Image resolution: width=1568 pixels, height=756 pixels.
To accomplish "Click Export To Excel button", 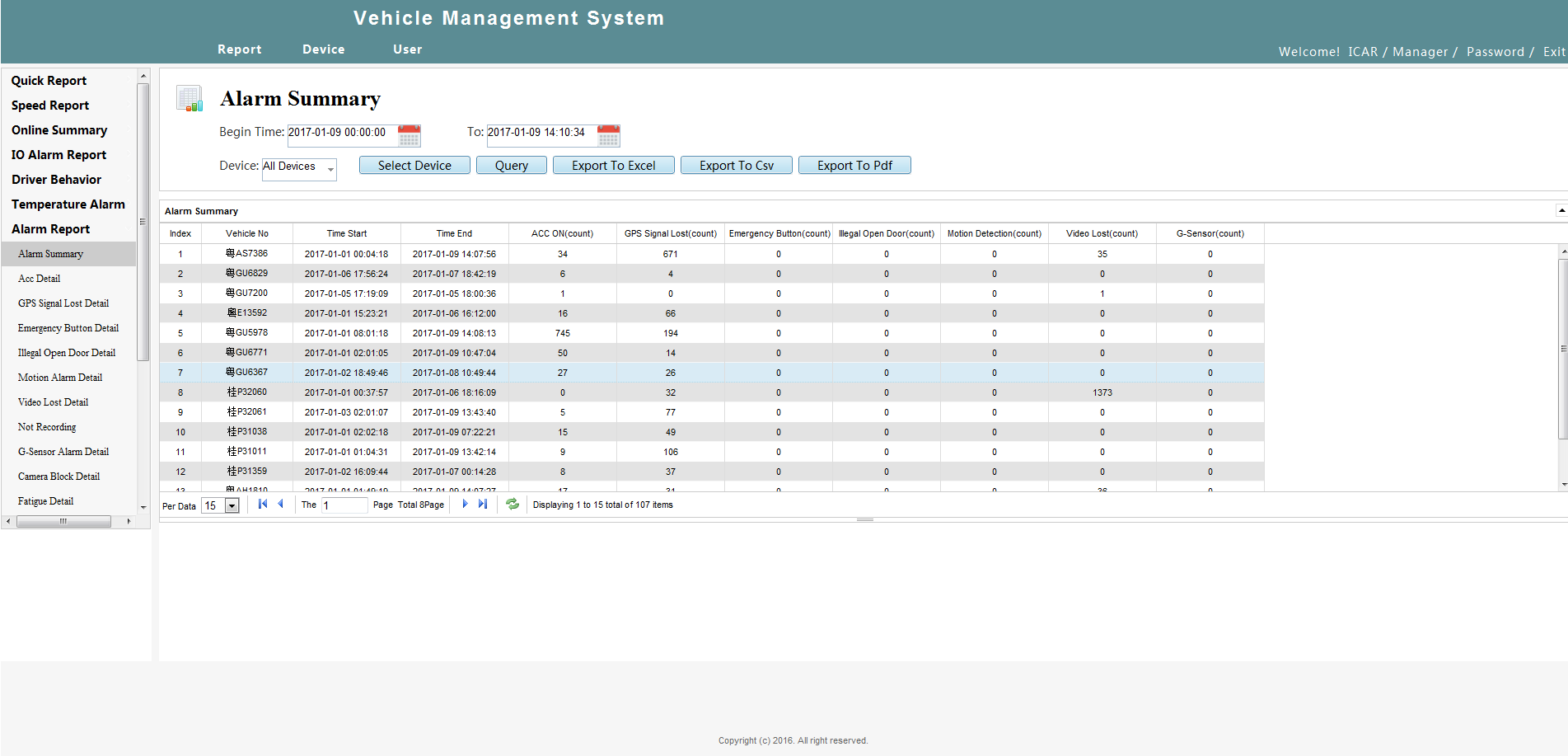I will point(614,166).
